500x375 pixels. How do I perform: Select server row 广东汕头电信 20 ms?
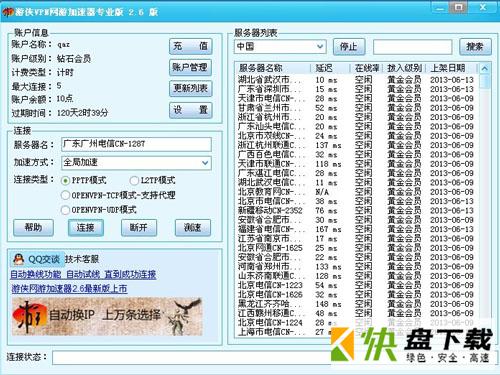[x=356, y=127]
